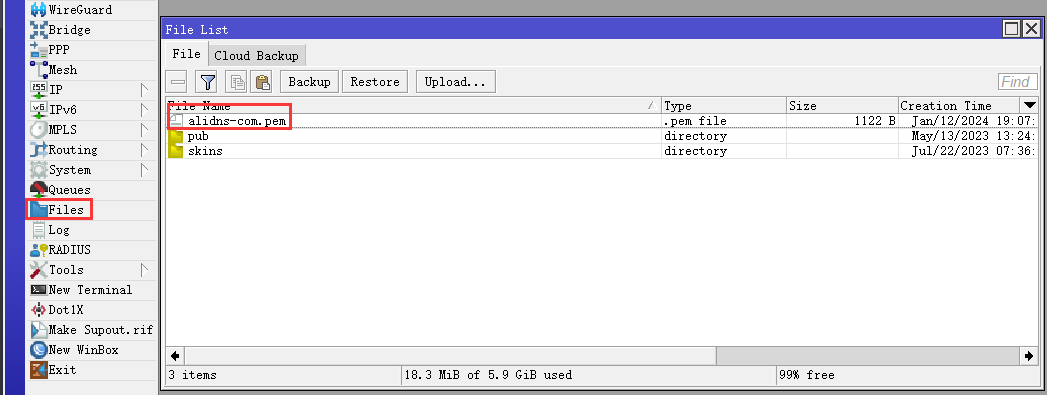Open the Bridge sidebar item
This screenshot has width=1047, height=395.
pos(61,30)
